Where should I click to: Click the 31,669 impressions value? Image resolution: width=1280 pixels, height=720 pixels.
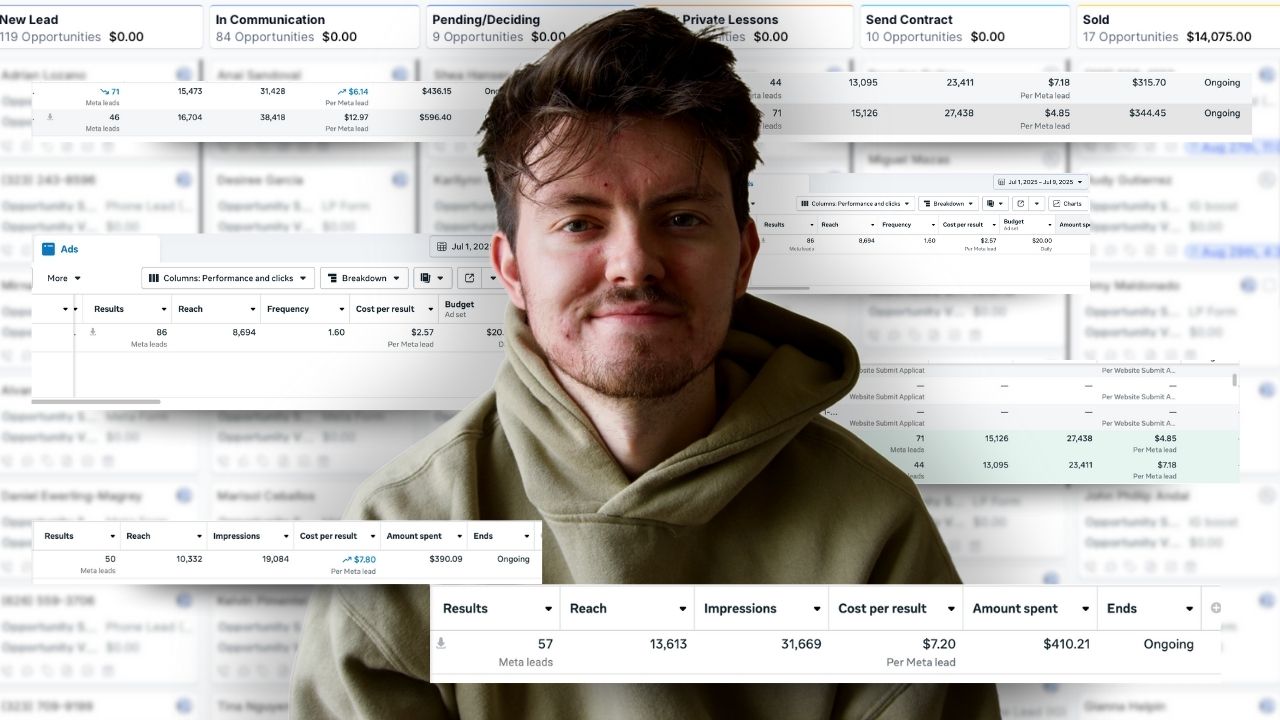coord(801,644)
